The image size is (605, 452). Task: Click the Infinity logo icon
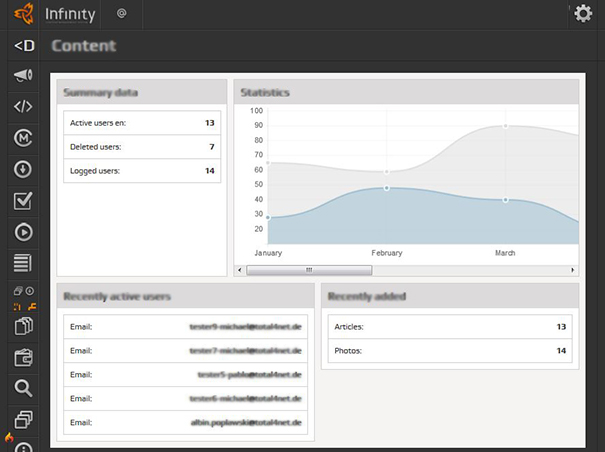23,14
